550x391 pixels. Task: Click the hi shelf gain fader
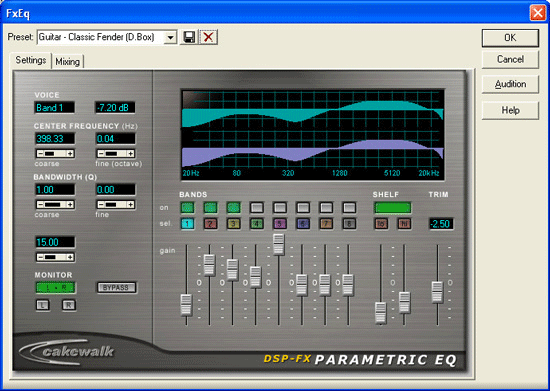click(x=404, y=302)
